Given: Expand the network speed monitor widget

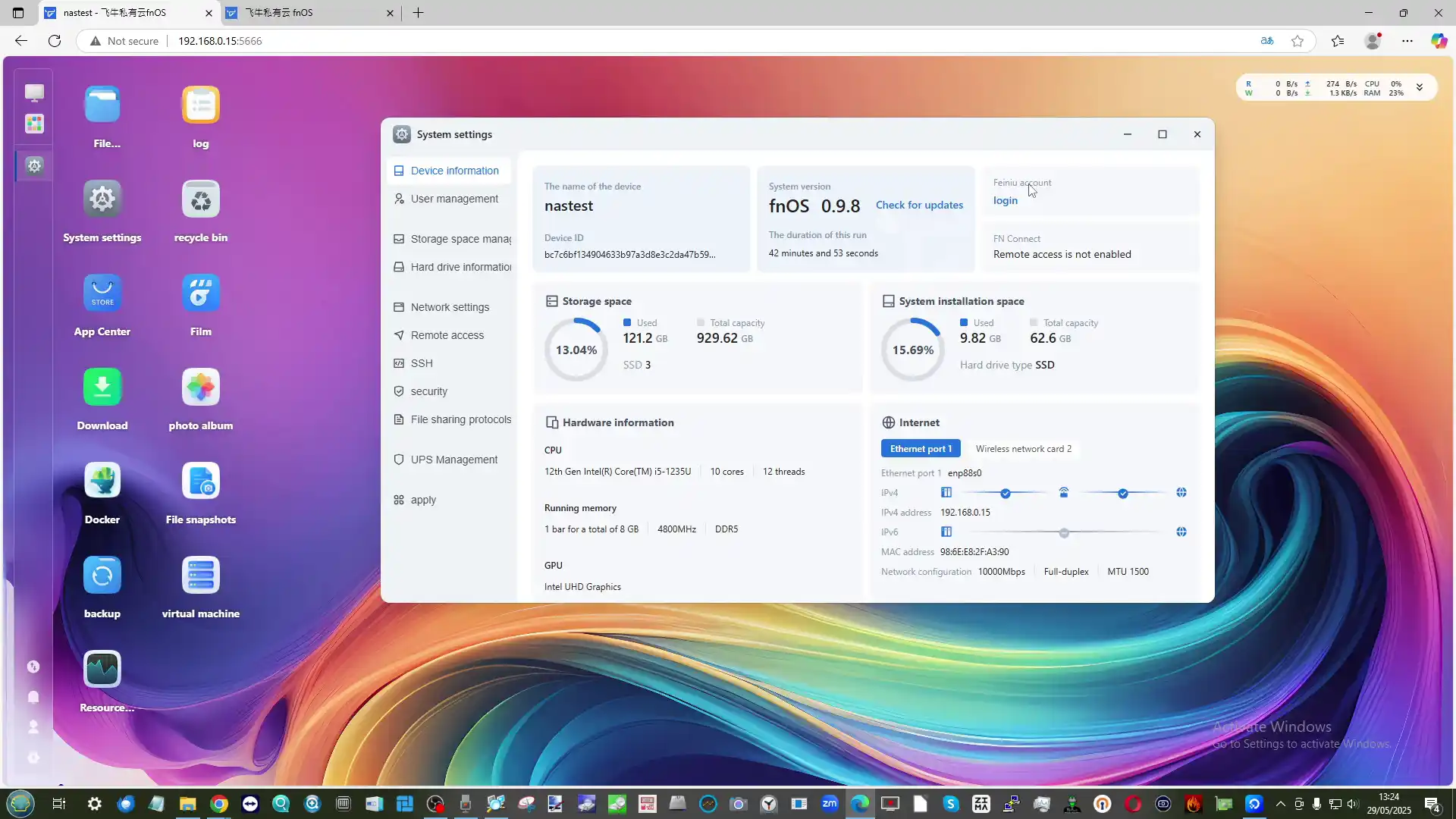Looking at the screenshot, I should click(1420, 88).
